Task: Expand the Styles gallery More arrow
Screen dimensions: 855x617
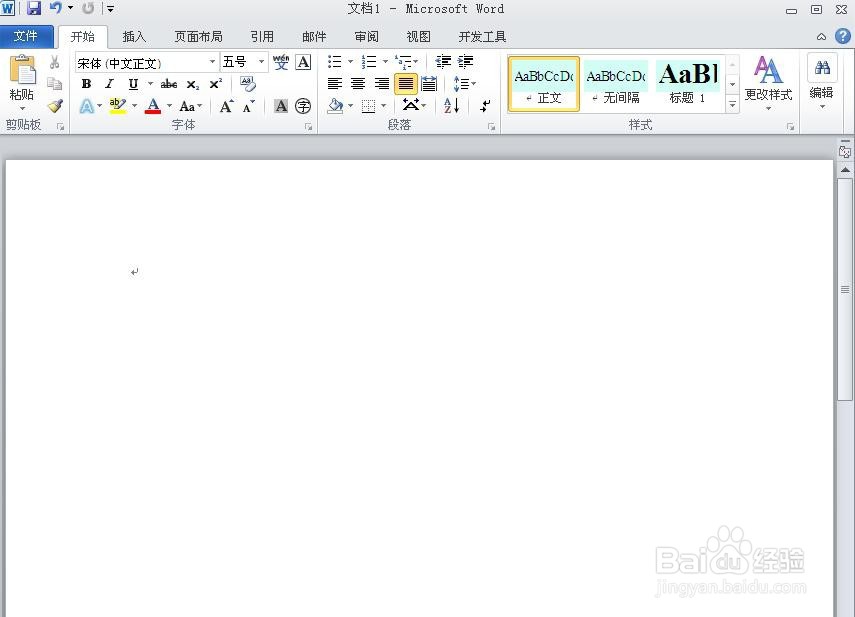Action: pyautogui.click(x=732, y=104)
